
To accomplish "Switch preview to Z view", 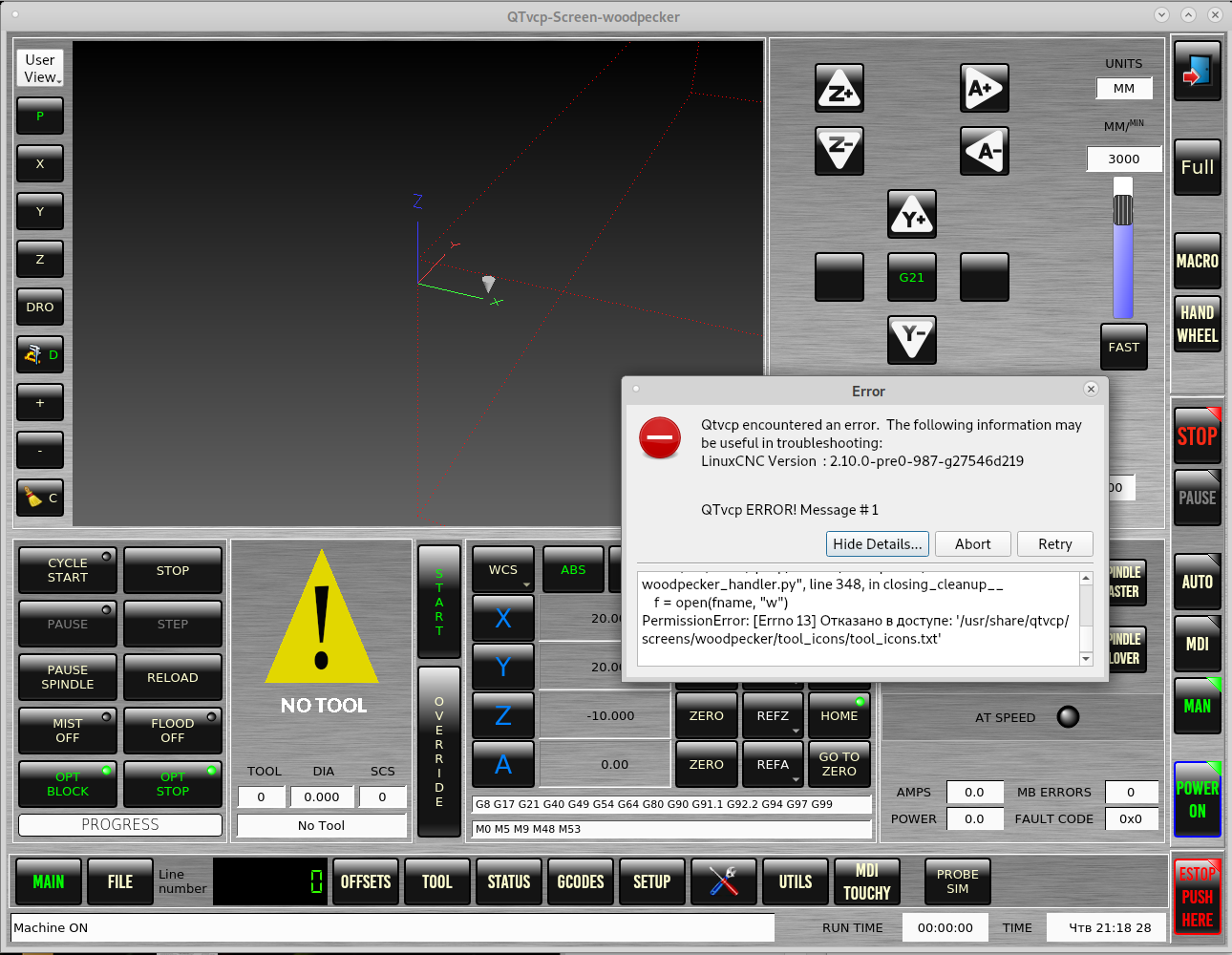I will pyautogui.click(x=40, y=259).
